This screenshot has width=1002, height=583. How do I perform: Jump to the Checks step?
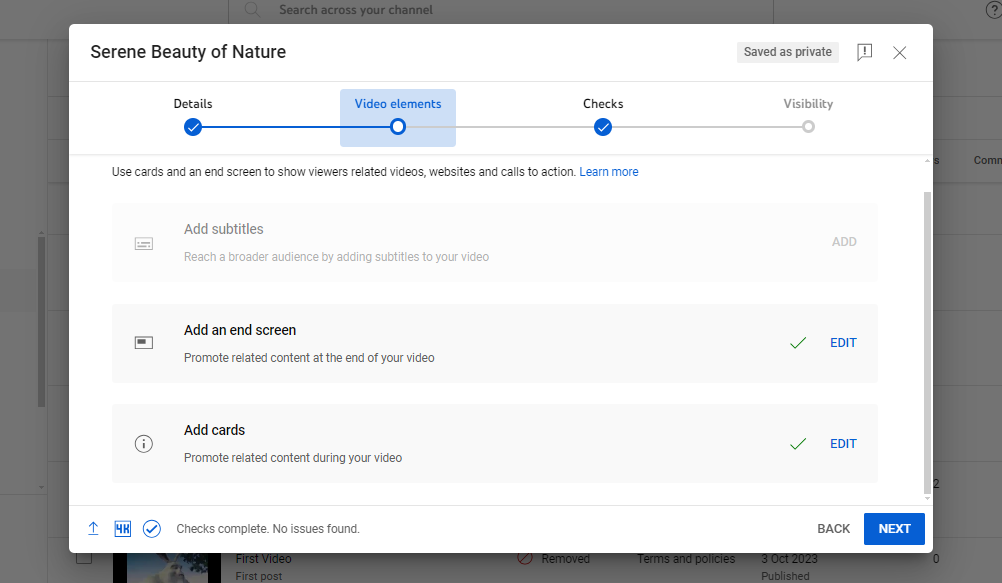[x=603, y=117]
